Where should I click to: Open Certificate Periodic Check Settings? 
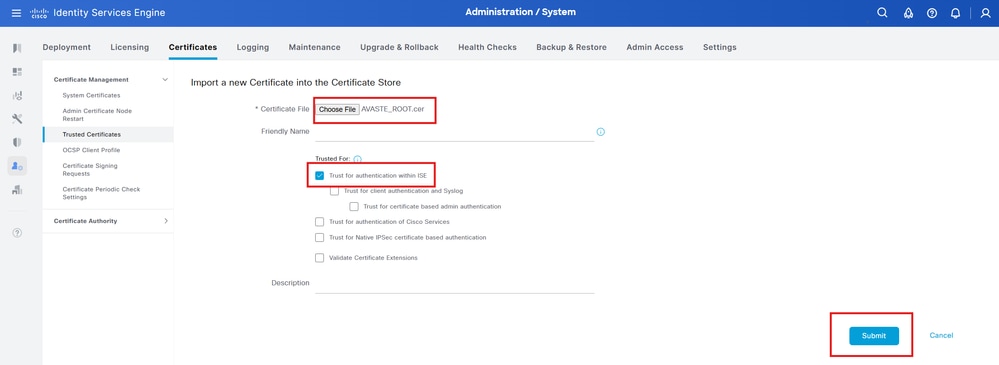tap(101, 193)
